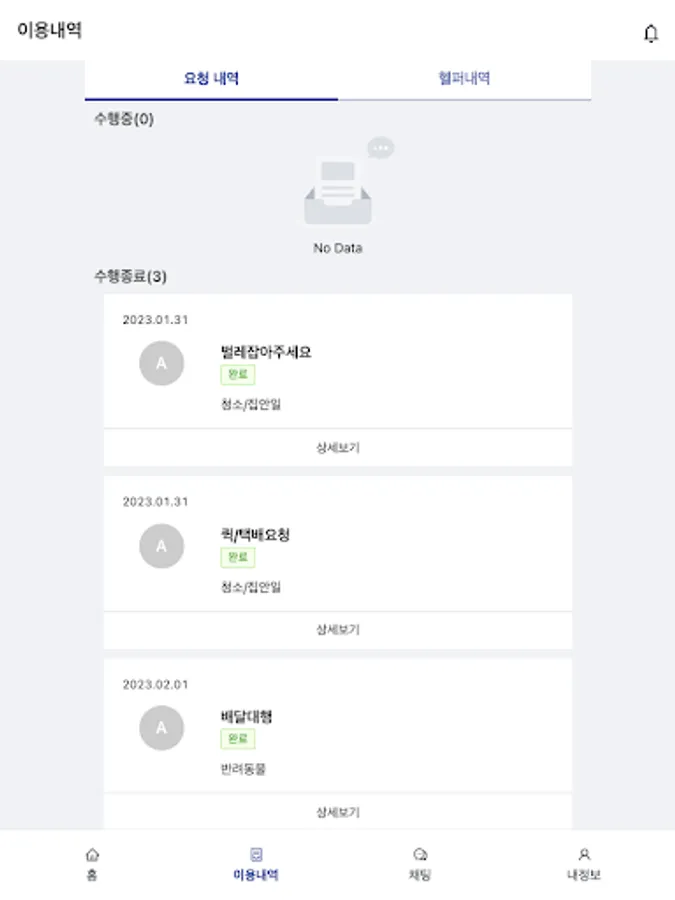Click the 배달대행 request title
Screen dimensions: 675x900
pyautogui.click(x=246, y=716)
